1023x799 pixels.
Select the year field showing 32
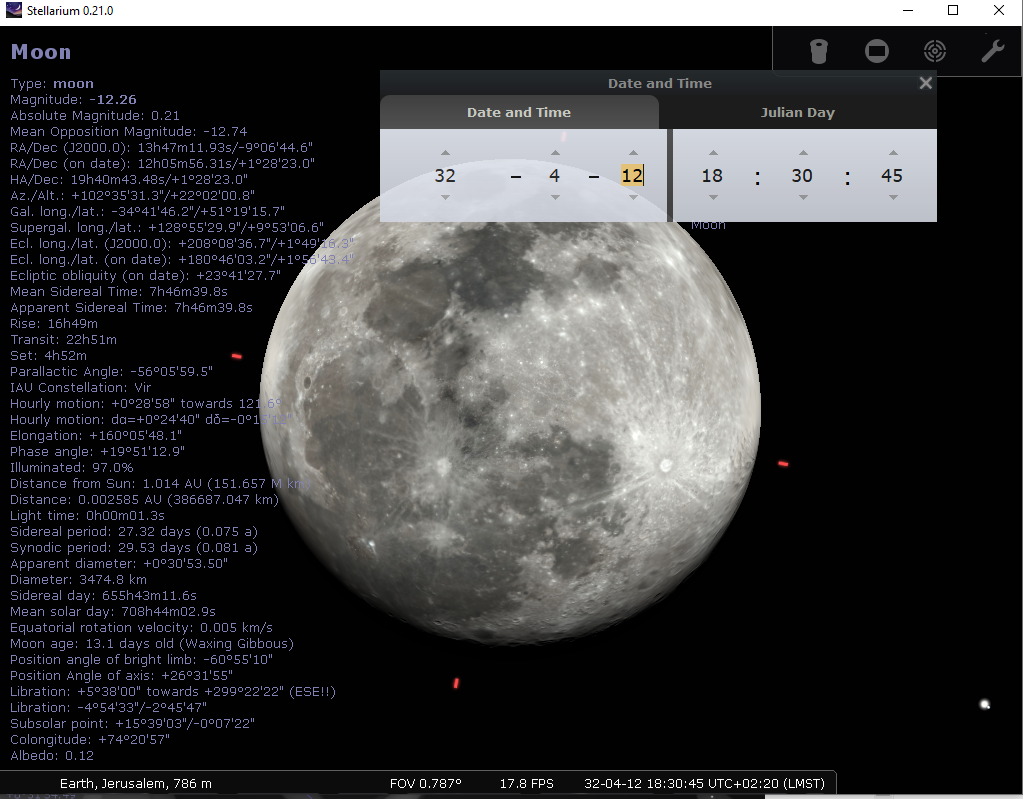coord(445,176)
